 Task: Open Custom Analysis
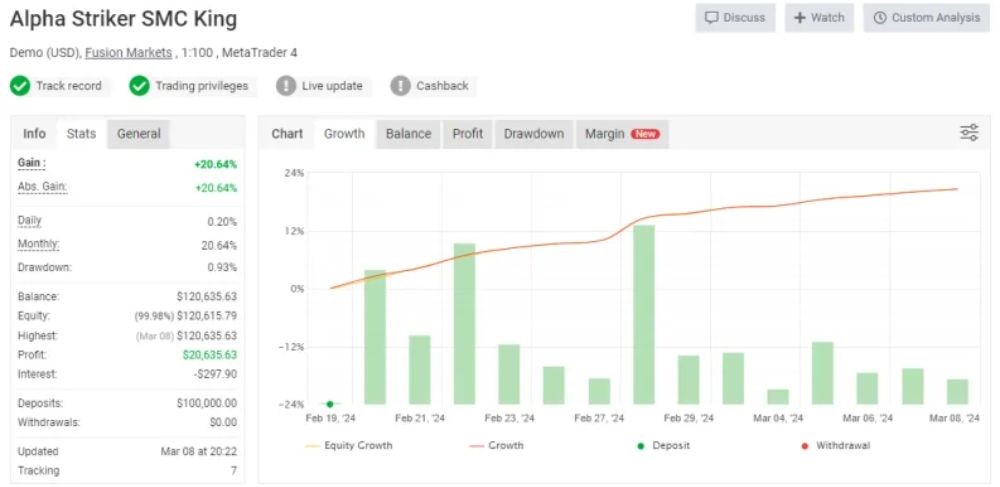pos(926,18)
